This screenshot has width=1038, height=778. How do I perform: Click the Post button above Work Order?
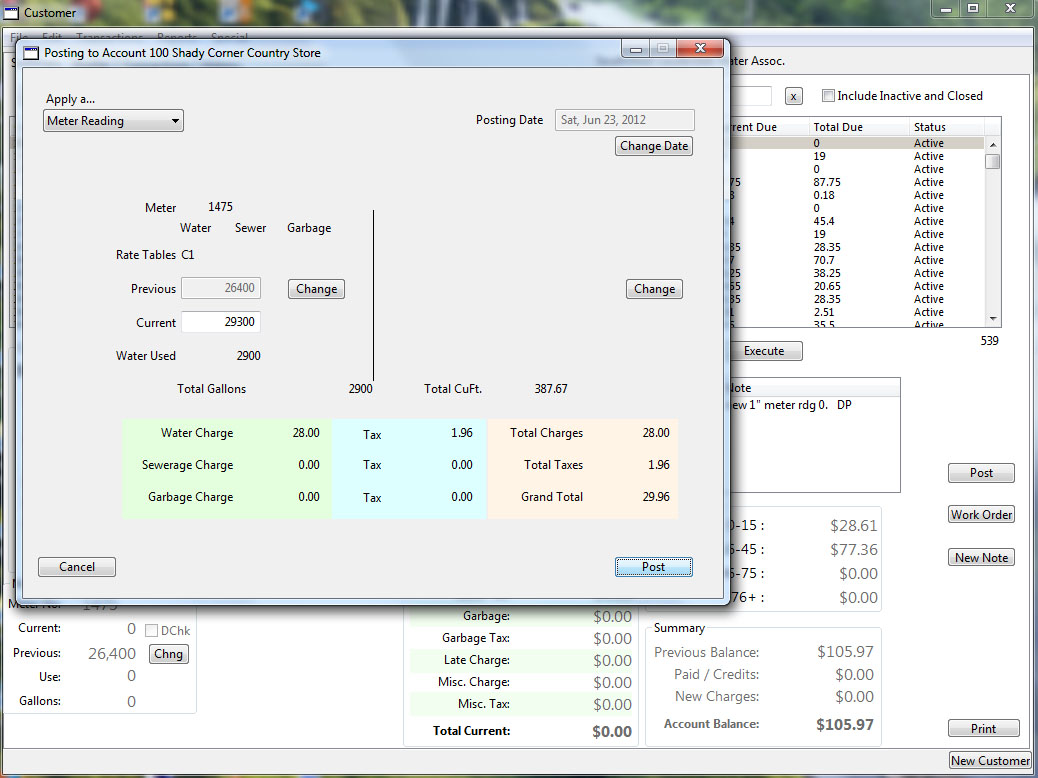(x=981, y=473)
